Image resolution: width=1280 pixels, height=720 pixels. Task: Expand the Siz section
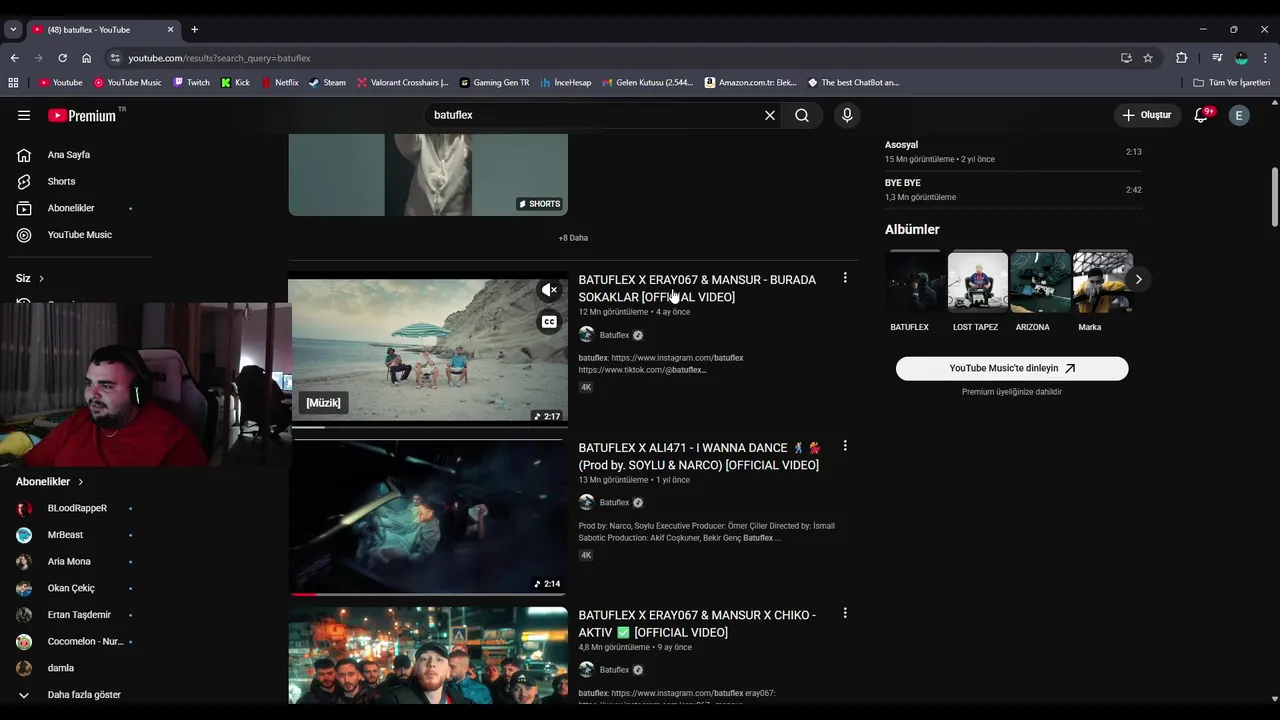click(x=30, y=278)
